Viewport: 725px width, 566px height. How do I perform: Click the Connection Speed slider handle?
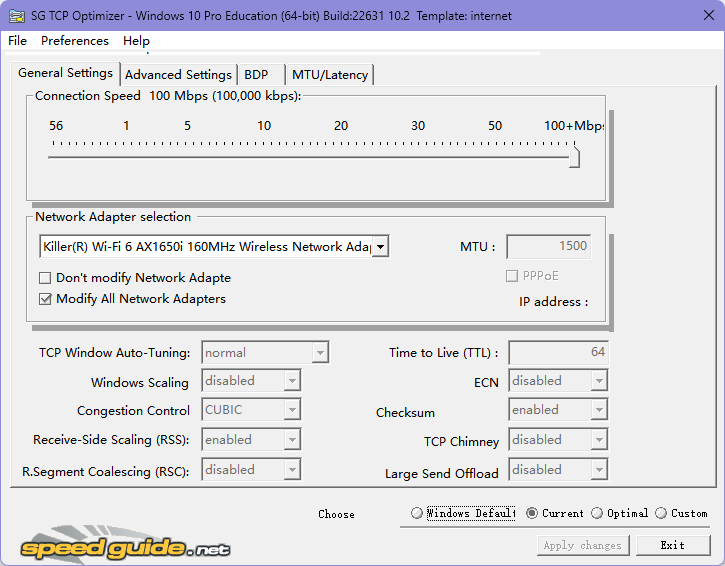pos(574,157)
